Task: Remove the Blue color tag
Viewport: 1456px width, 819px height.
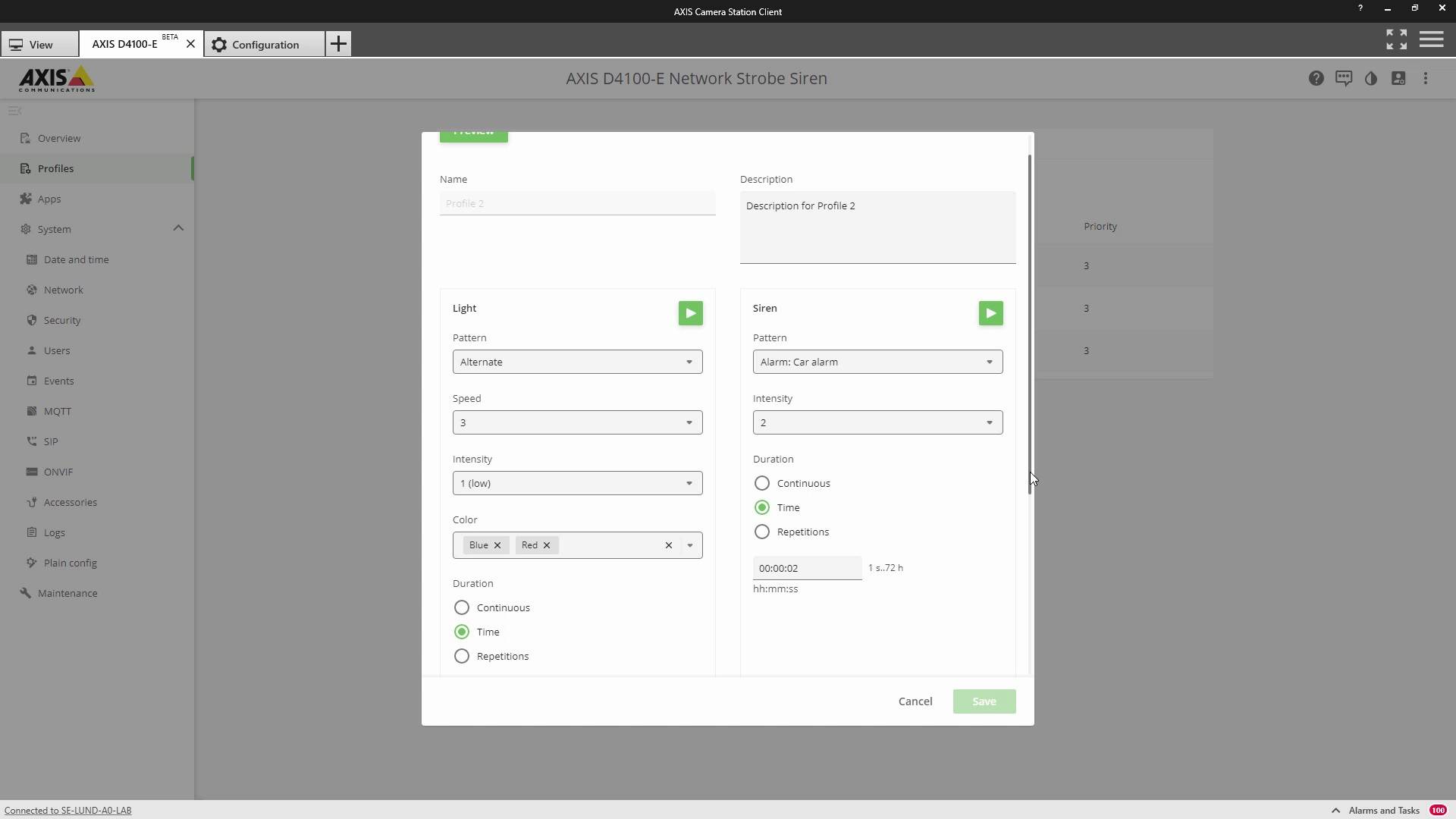Action: pyautogui.click(x=497, y=545)
